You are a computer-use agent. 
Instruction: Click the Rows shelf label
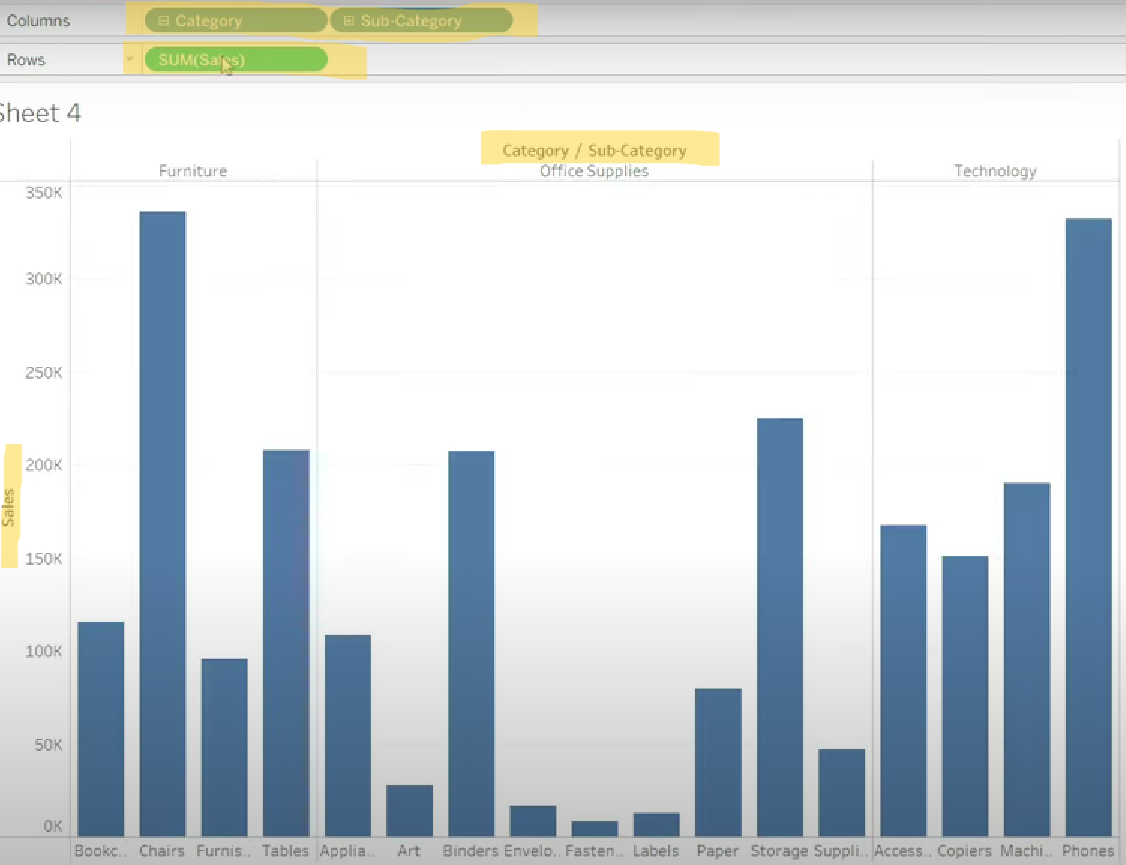26,59
